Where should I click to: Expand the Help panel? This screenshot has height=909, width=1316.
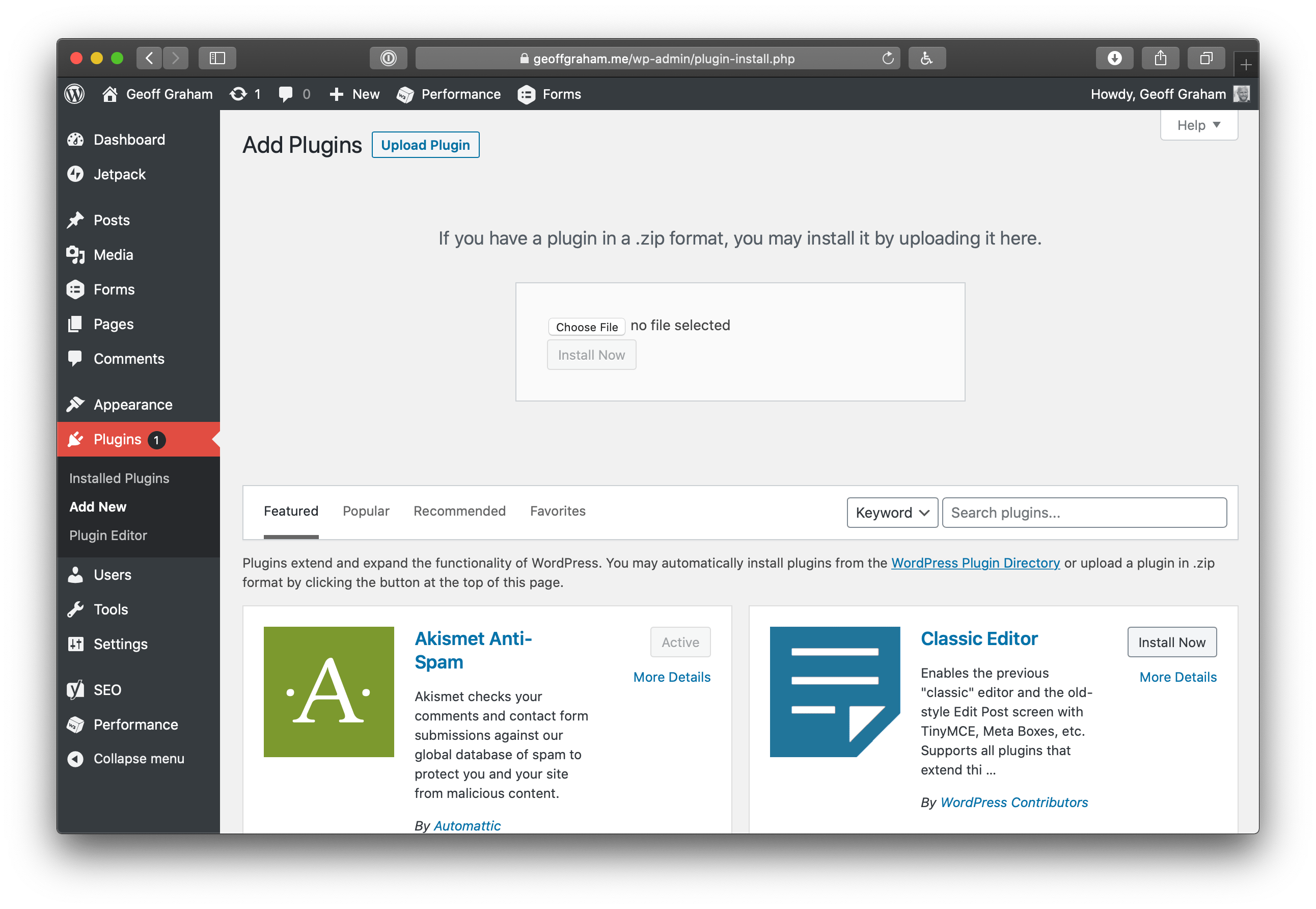(x=1198, y=125)
